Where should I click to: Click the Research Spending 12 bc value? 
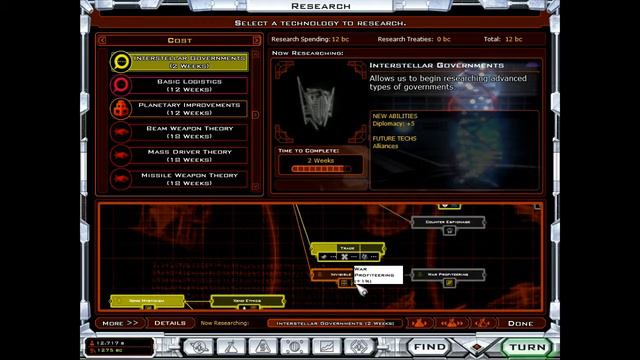click(x=340, y=39)
